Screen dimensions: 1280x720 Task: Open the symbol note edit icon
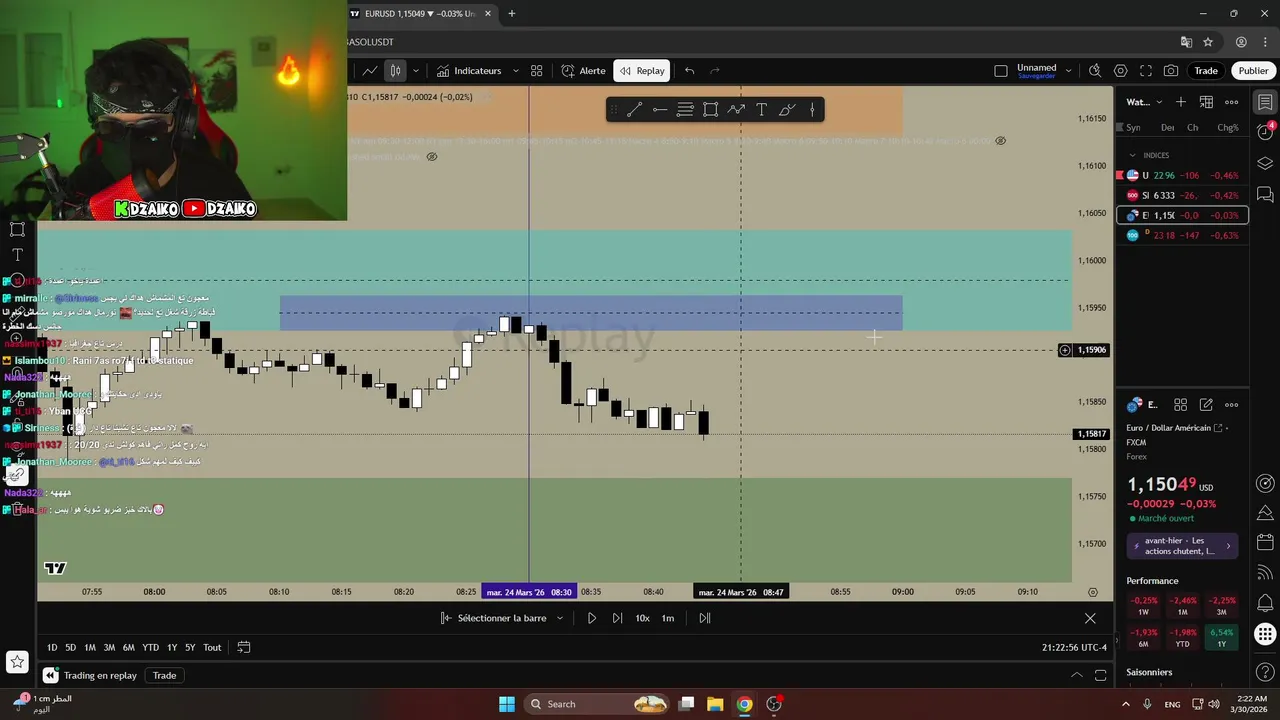[1206, 405]
